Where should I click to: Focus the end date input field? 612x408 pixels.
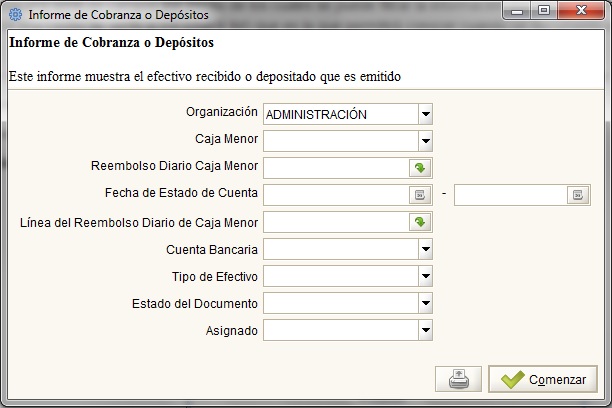point(511,195)
